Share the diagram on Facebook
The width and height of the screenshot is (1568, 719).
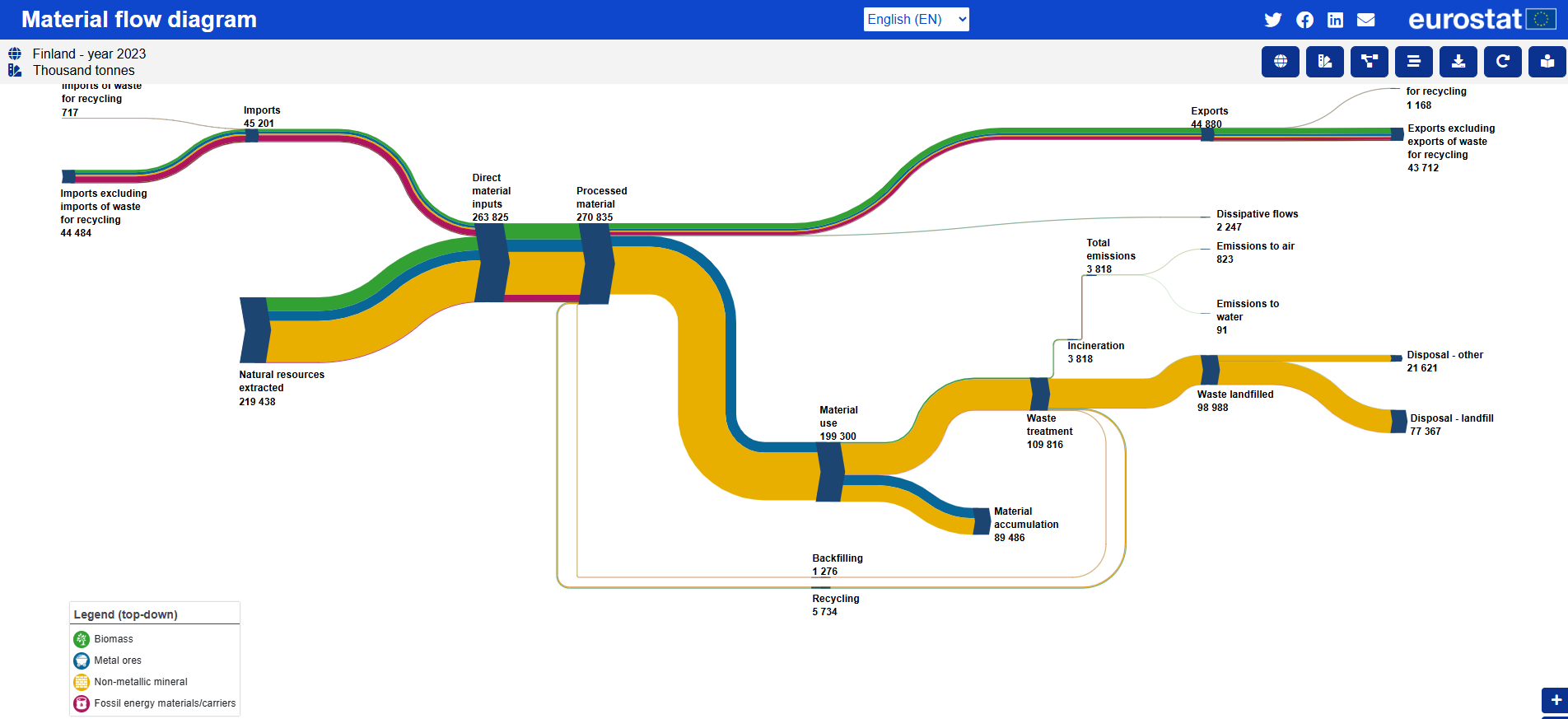click(x=1304, y=20)
